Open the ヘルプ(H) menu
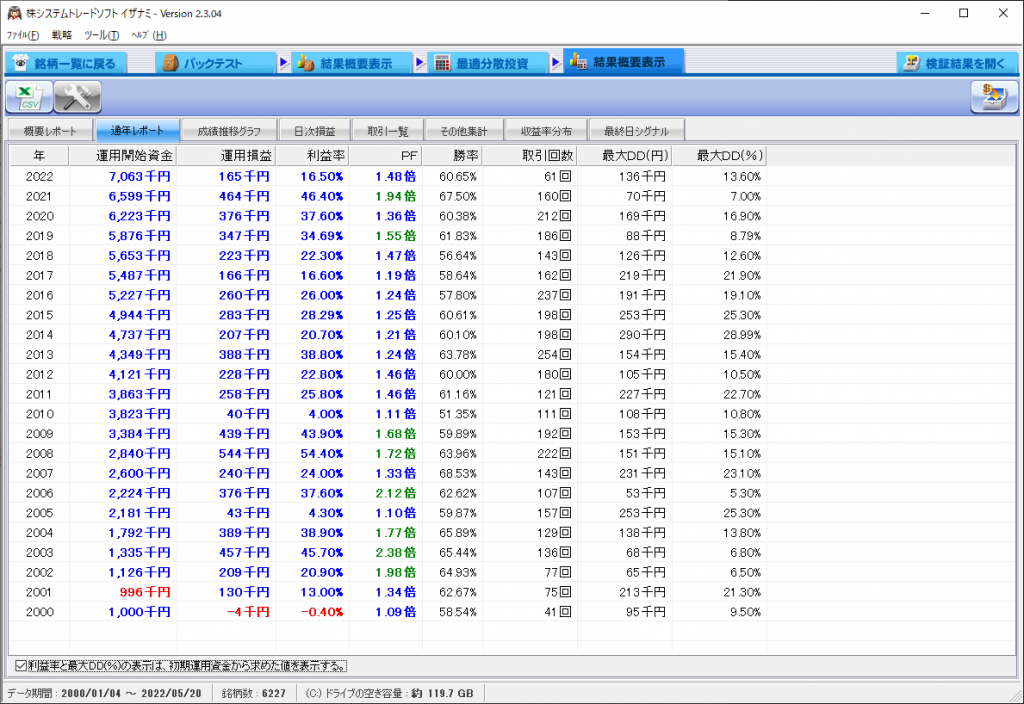 tap(149, 35)
